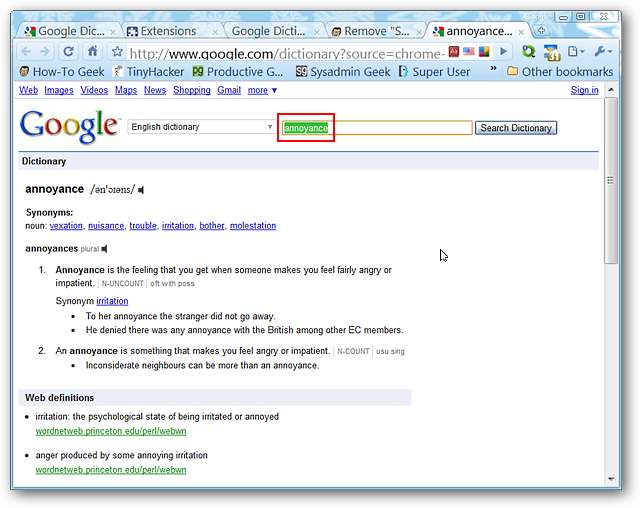The image size is (640, 508).
Task: Close the annoyance tab
Action: pyautogui.click(x=520, y=32)
